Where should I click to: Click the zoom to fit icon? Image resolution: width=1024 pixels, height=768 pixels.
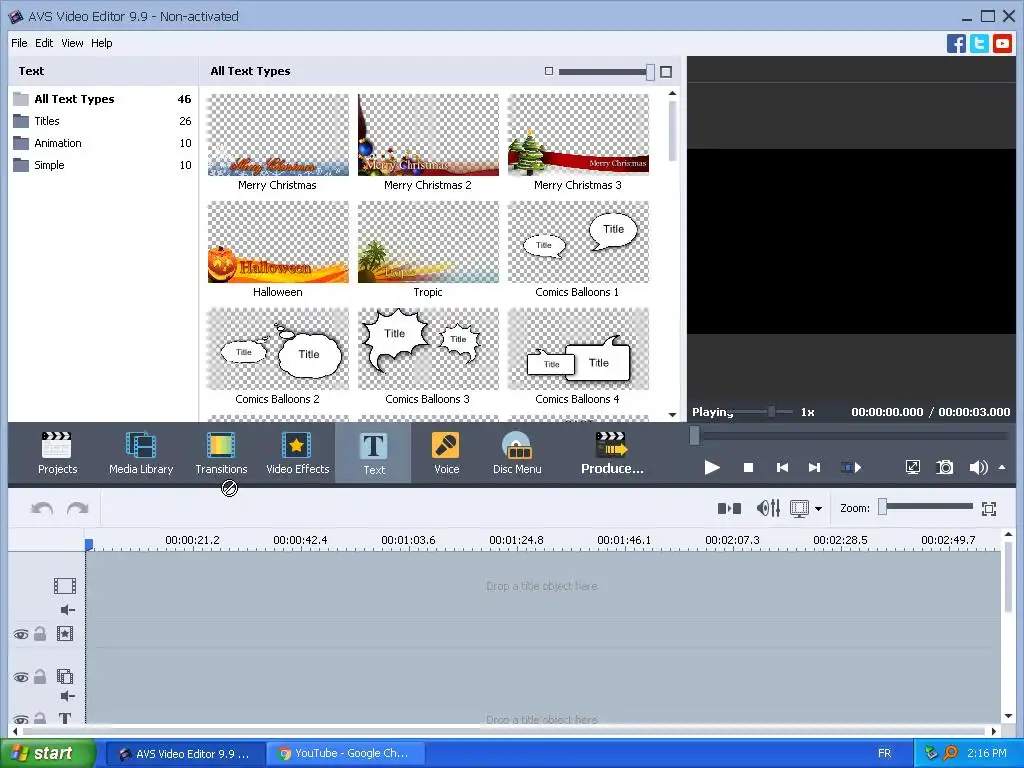(x=989, y=509)
